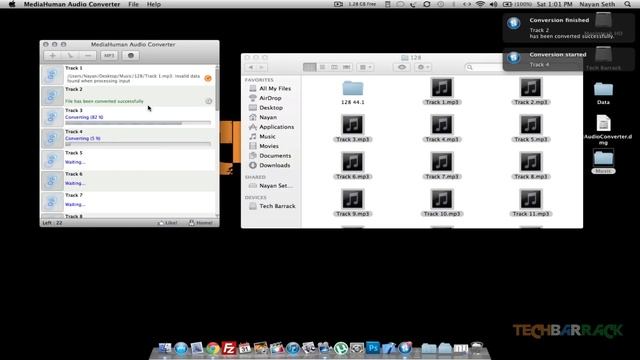640x360 pixels.
Task: Click the remove minus button in Audio Converter
Action: (x=88, y=56)
